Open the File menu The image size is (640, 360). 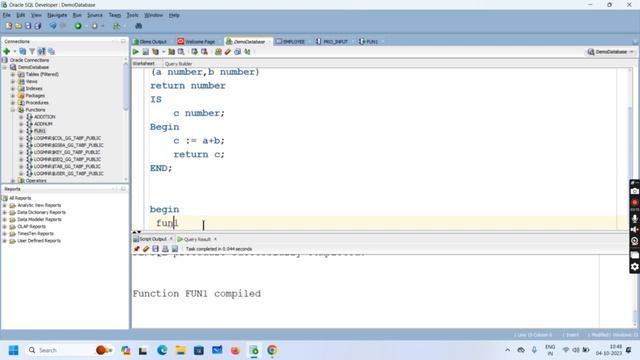(x=7, y=15)
